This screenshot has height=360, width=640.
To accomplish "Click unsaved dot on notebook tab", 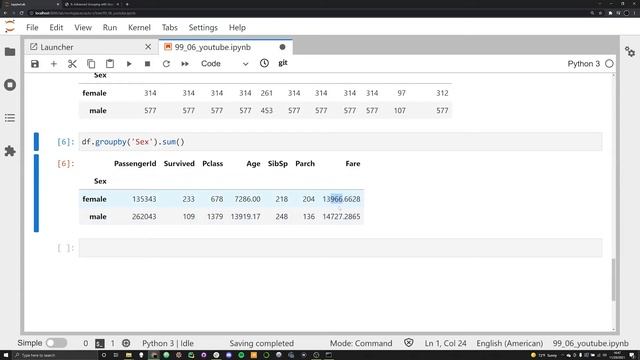I will [282, 47].
